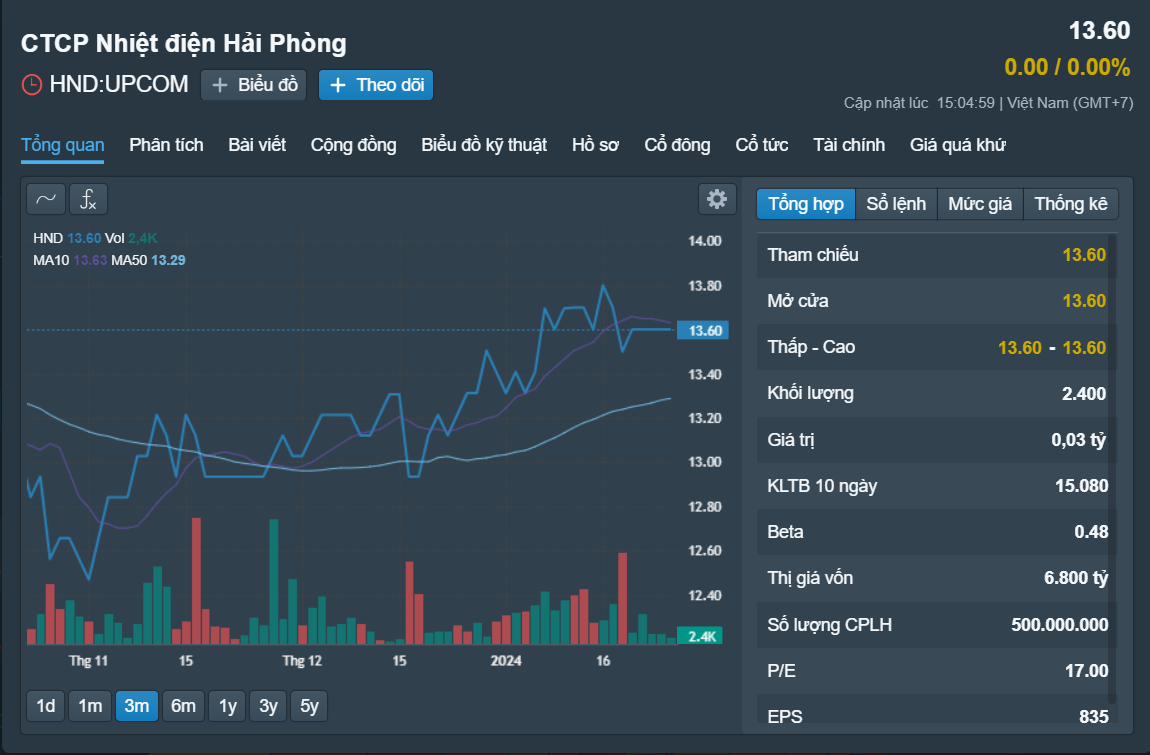Set chart range to 5y
Image resolution: width=1150 pixels, height=755 pixels.
309,706
